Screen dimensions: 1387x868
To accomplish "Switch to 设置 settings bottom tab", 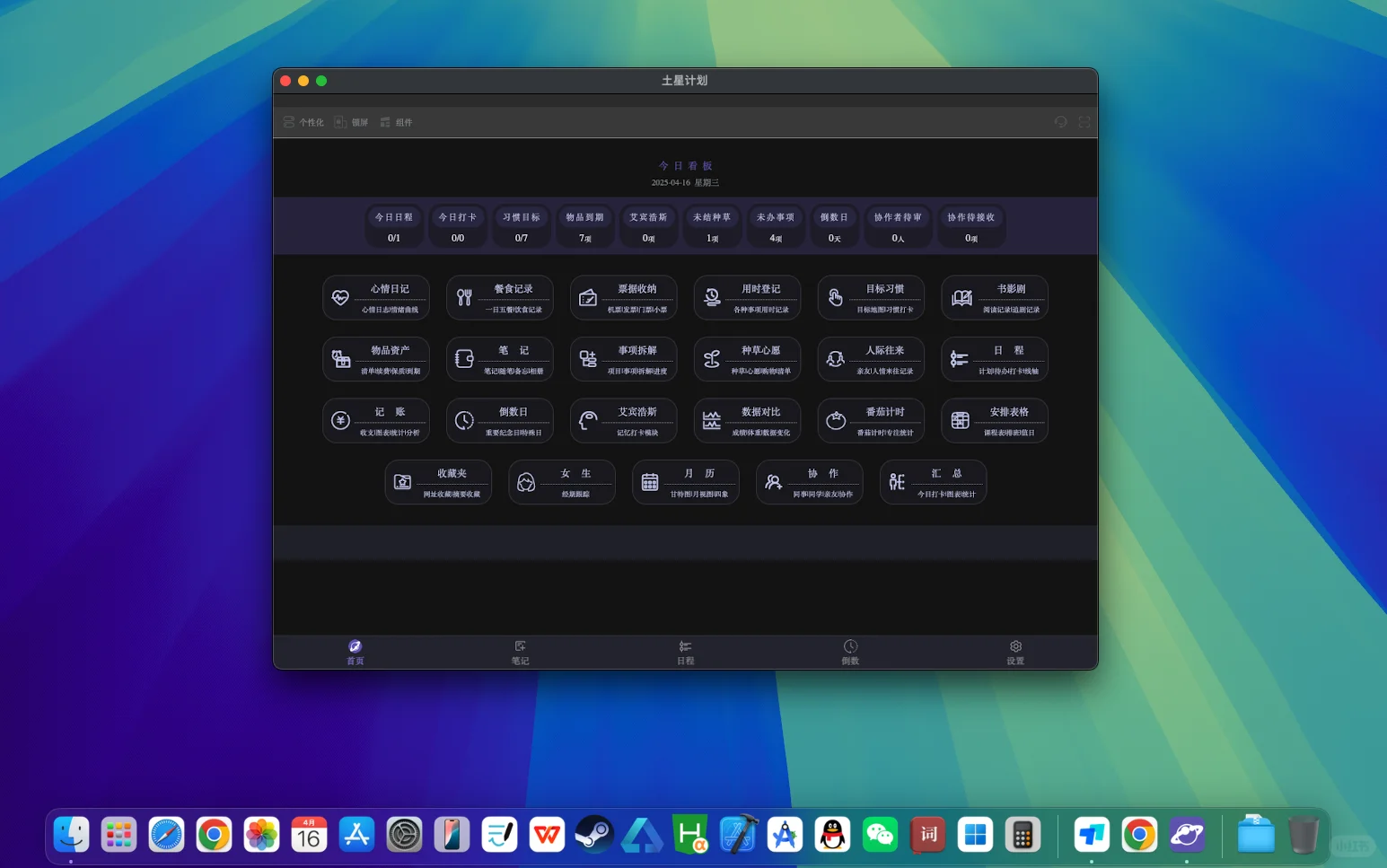I will pos(1015,653).
